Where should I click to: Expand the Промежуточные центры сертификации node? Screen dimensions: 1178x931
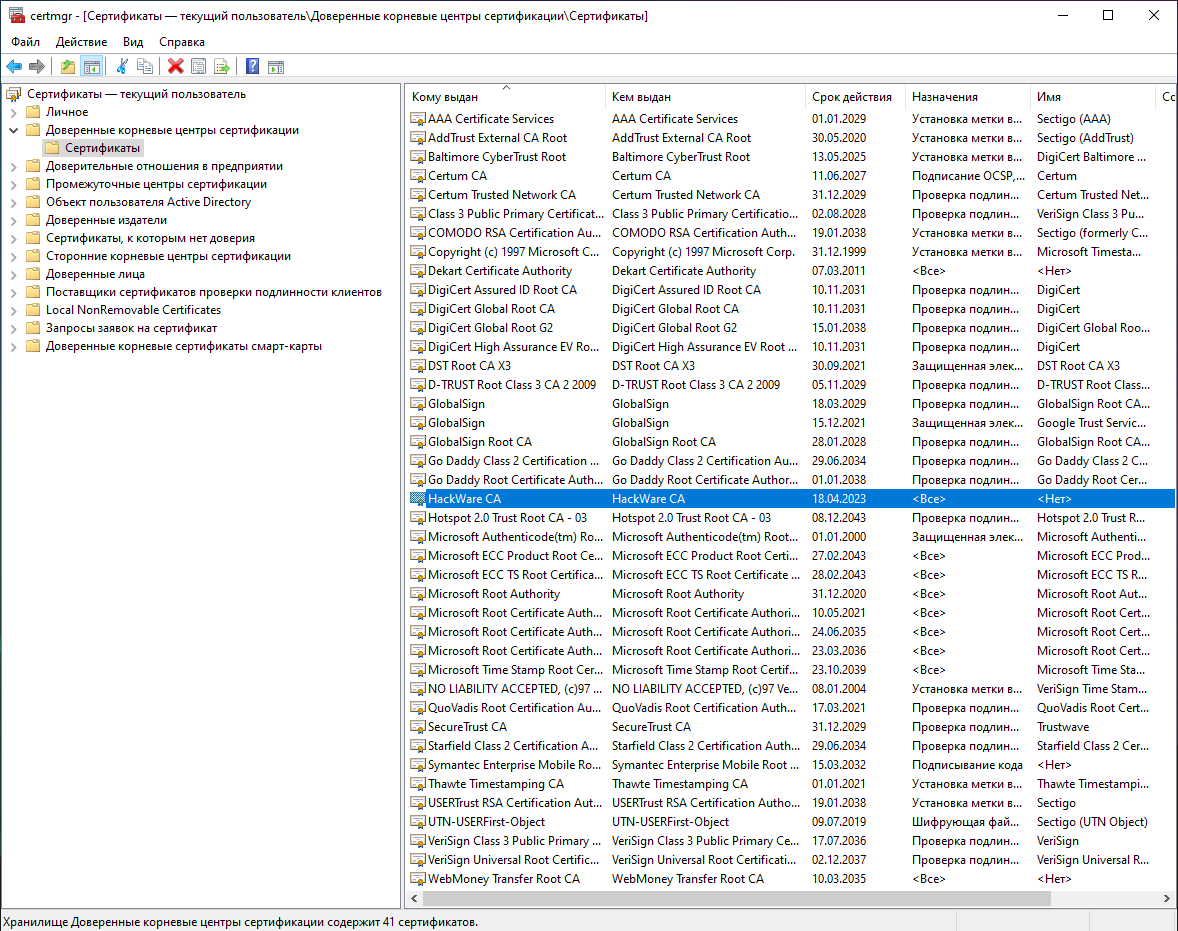click(14, 184)
